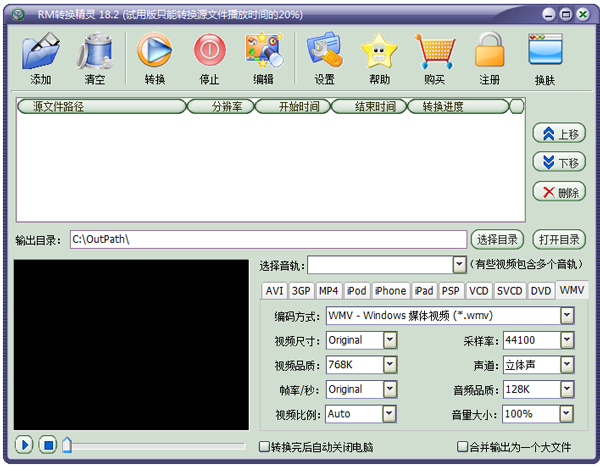Switch to the iPod tab
600x467 pixels.
(x=357, y=291)
